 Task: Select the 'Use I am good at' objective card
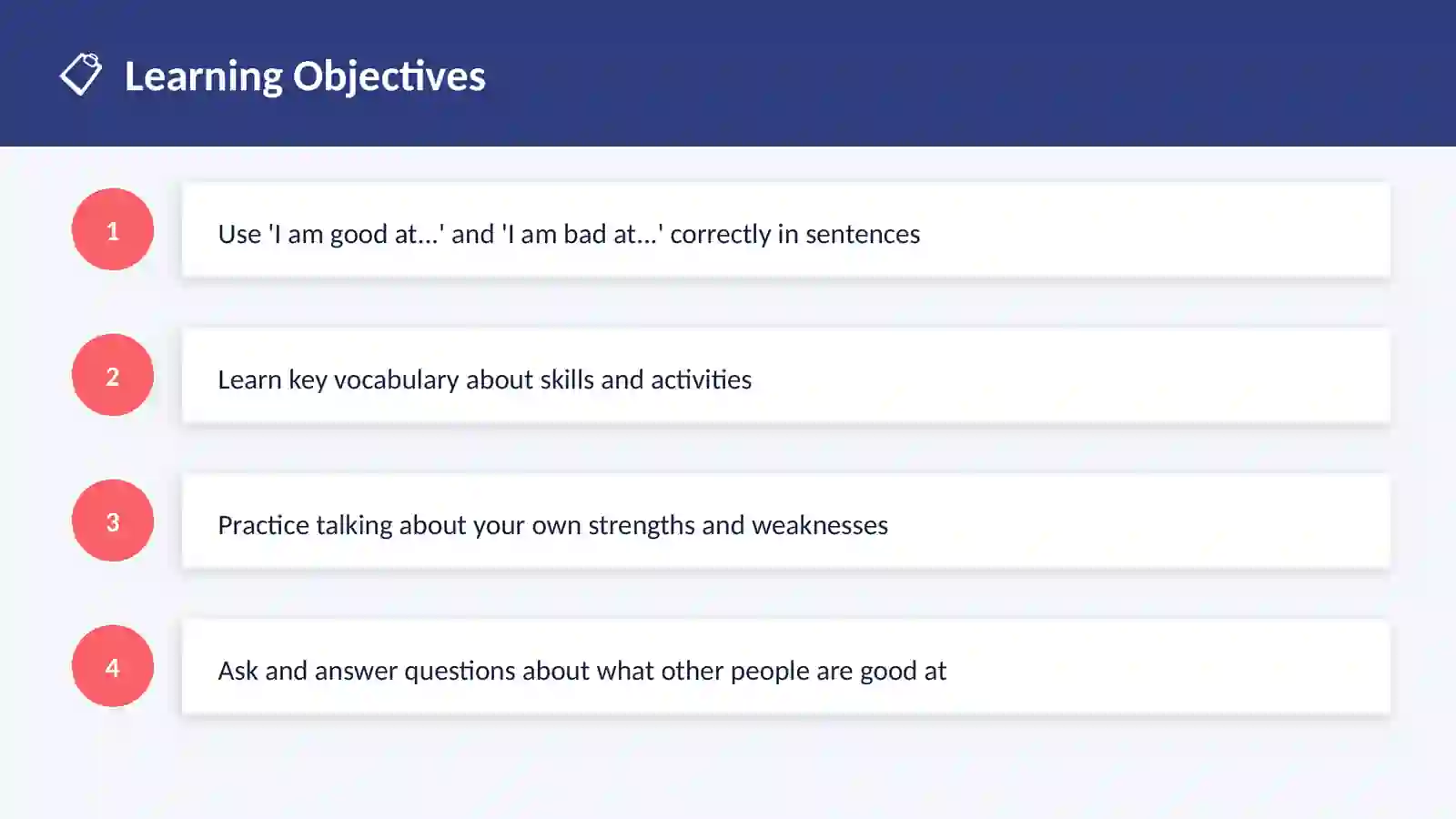[x=786, y=230]
